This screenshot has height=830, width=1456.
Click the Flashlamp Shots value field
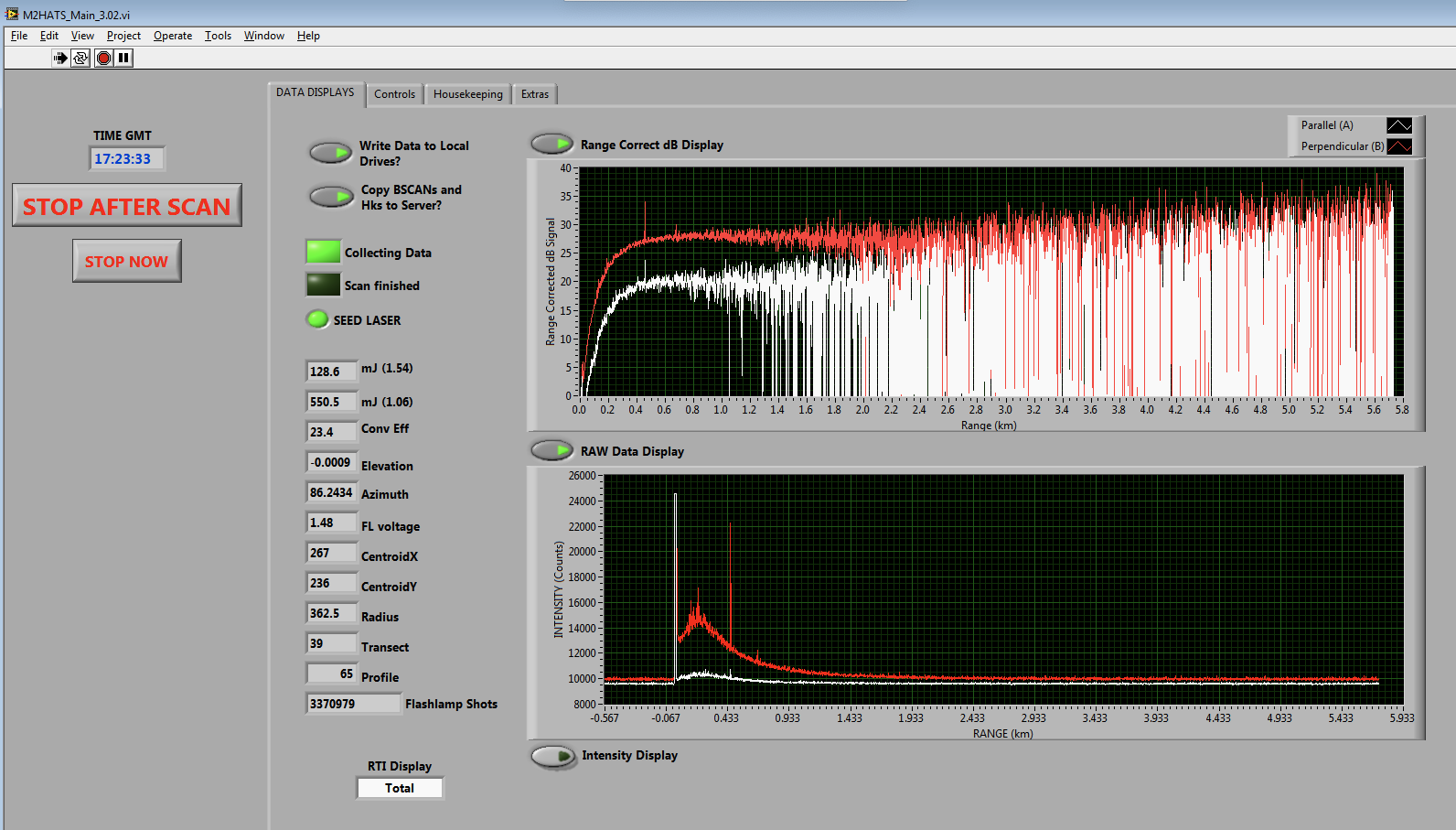click(x=352, y=704)
